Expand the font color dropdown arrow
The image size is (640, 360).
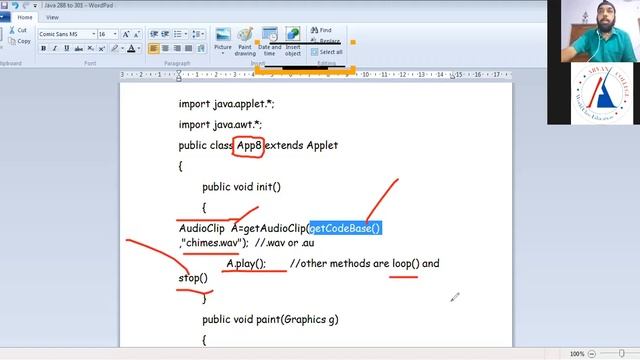(x=139, y=49)
